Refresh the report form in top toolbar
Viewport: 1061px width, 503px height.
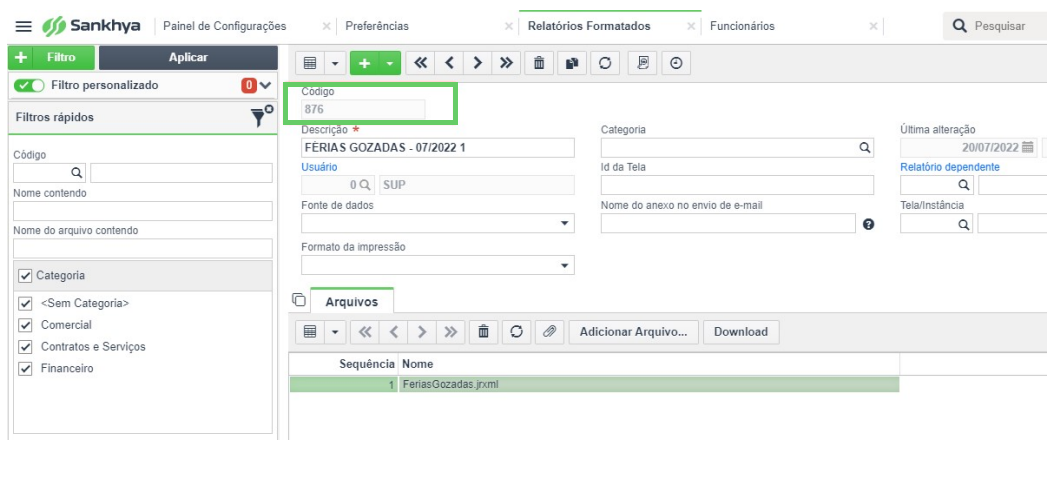(x=605, y=63)
